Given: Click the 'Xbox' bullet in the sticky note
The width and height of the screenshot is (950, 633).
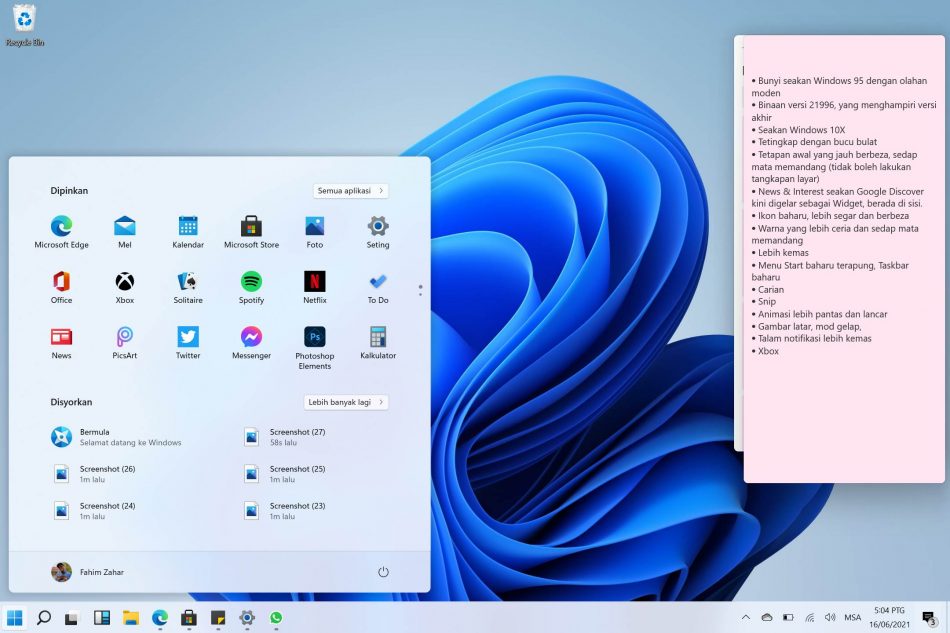Looking at the screenshot, I should tap(765, 351).
